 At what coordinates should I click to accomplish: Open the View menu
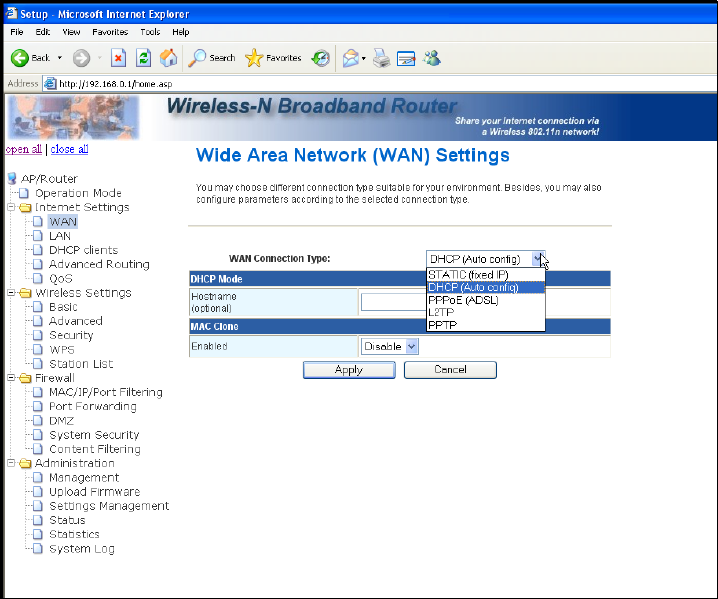coord(71,32)
